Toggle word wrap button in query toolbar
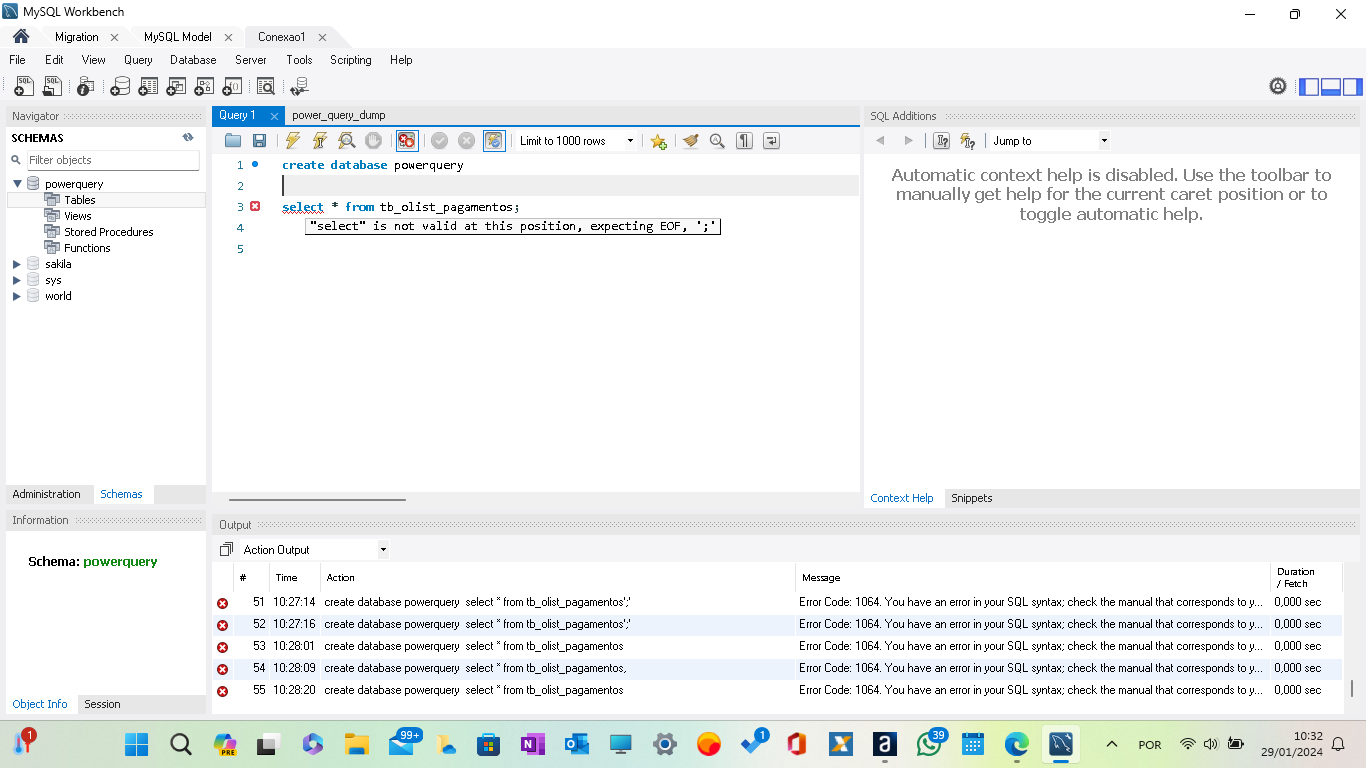1366x768 pixels. point(771,141)
